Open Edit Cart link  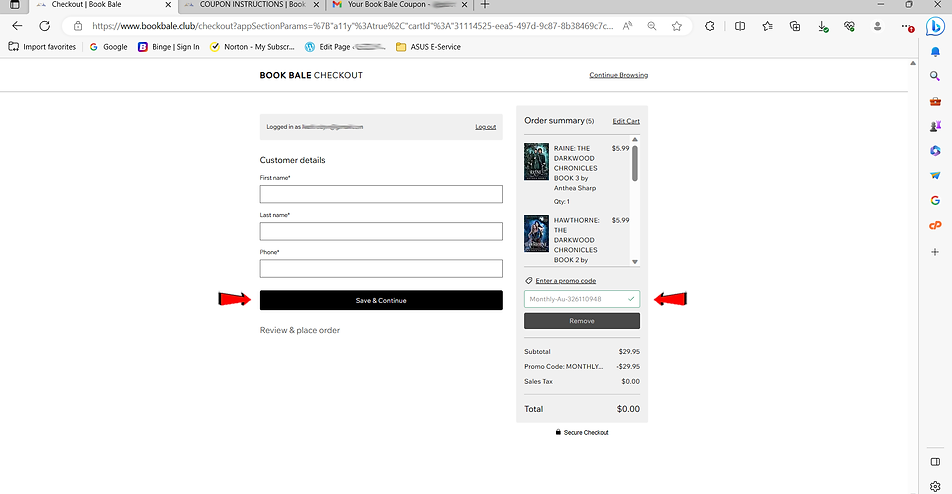(625, 121)
